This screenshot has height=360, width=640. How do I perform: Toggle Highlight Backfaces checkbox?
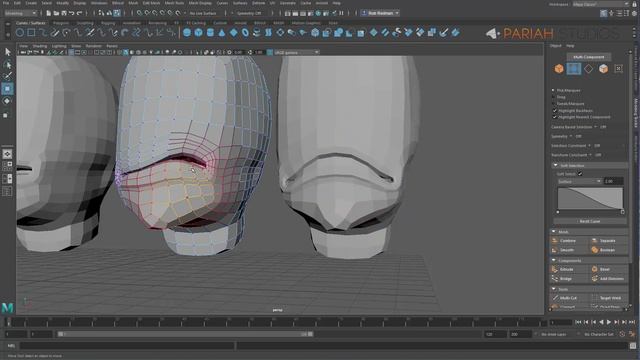pyautogui.click(x=555, y=111)
